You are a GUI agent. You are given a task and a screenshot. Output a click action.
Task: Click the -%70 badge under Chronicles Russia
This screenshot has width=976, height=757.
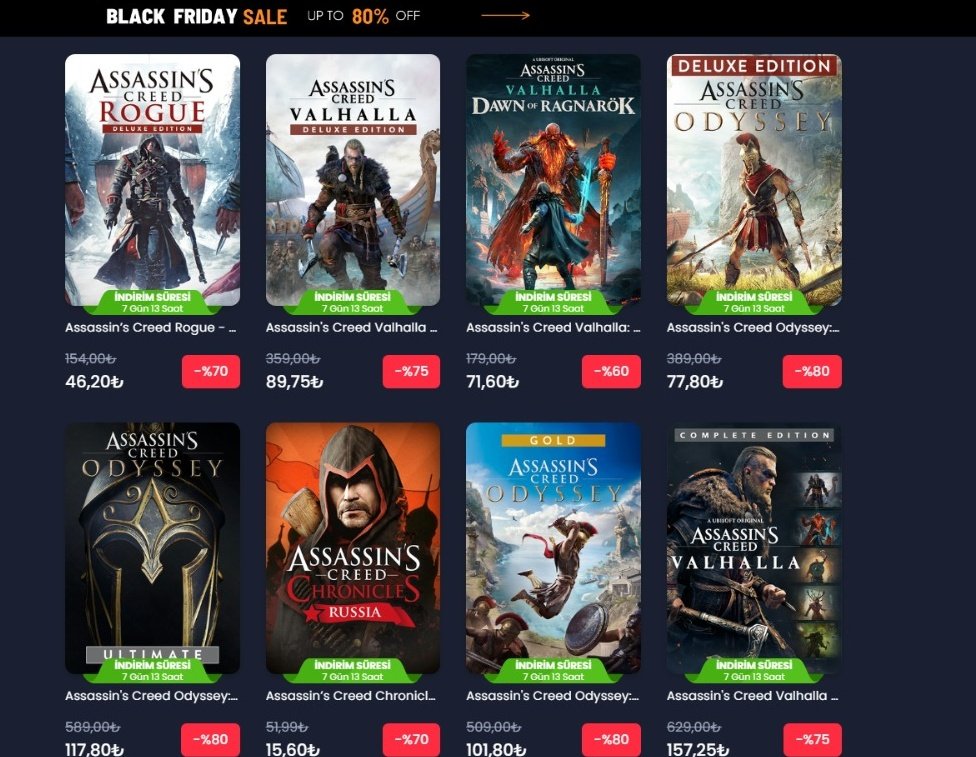click(411, 740)
